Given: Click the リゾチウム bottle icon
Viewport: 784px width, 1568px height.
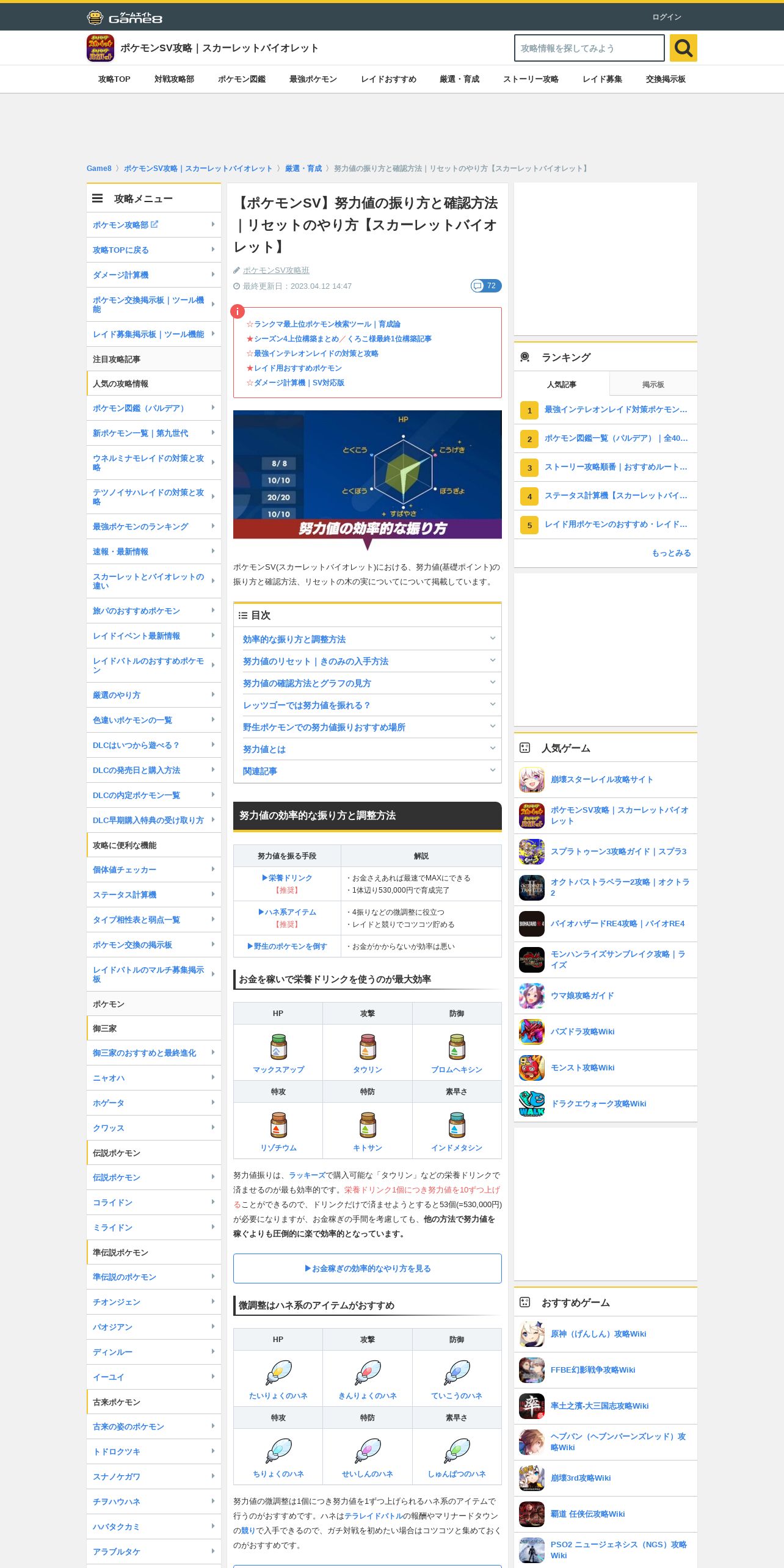Looking at the screenshot, I should tap(278, 1125).
